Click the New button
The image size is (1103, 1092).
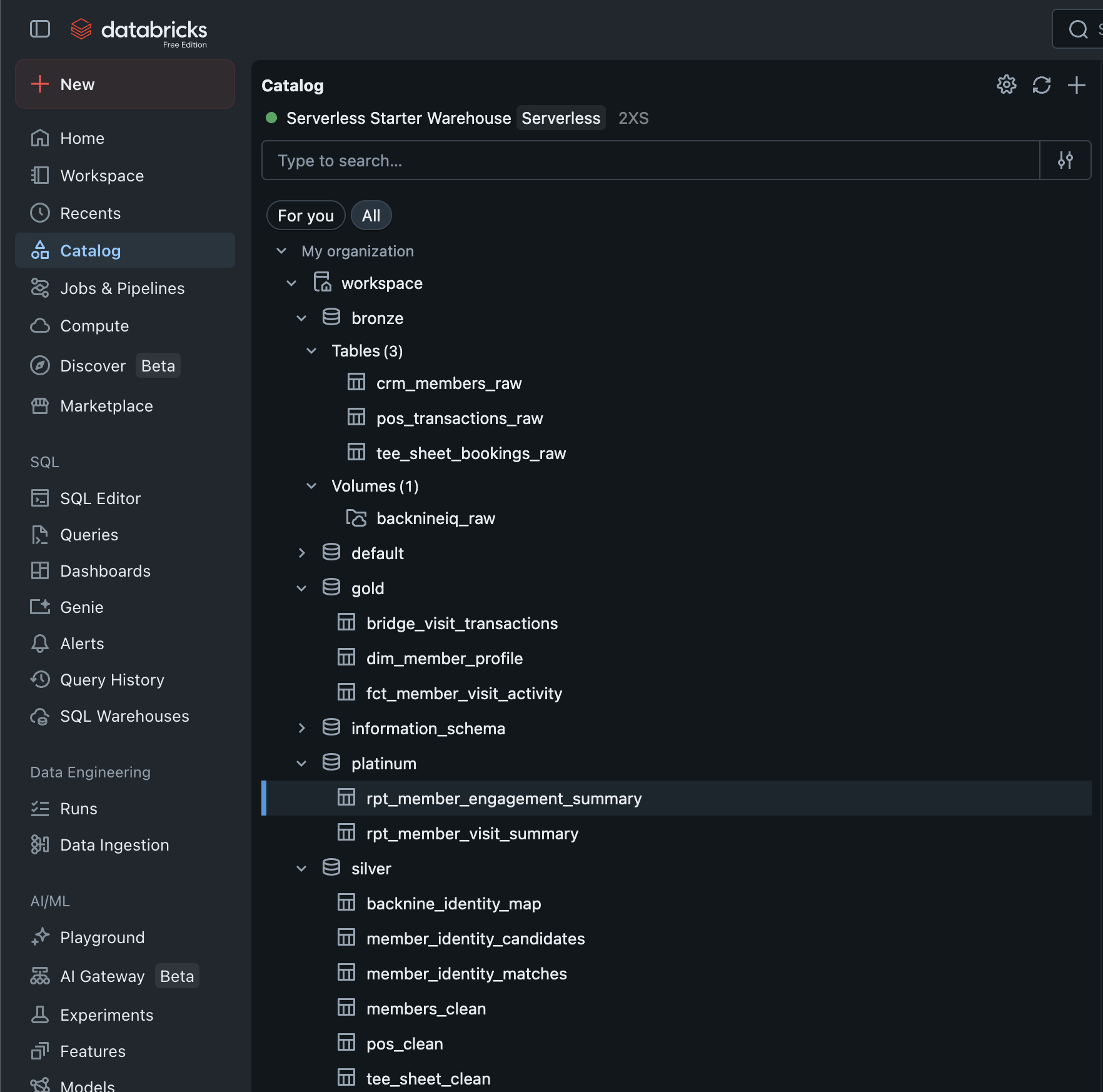tap(124, 84)
